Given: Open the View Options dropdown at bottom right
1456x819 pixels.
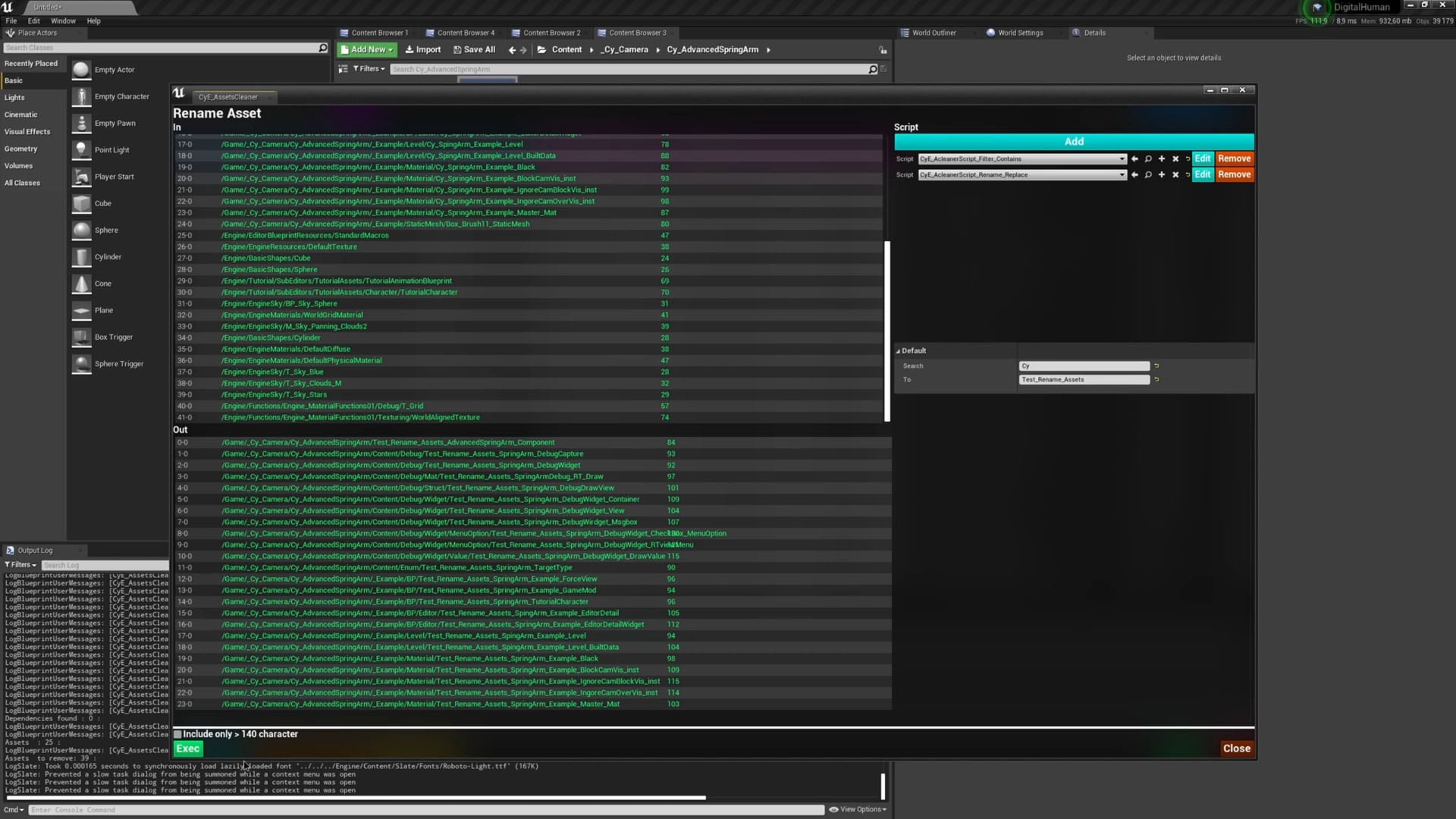Looking at the screenshot, I should pyautogui.click(x=858, y=809).
